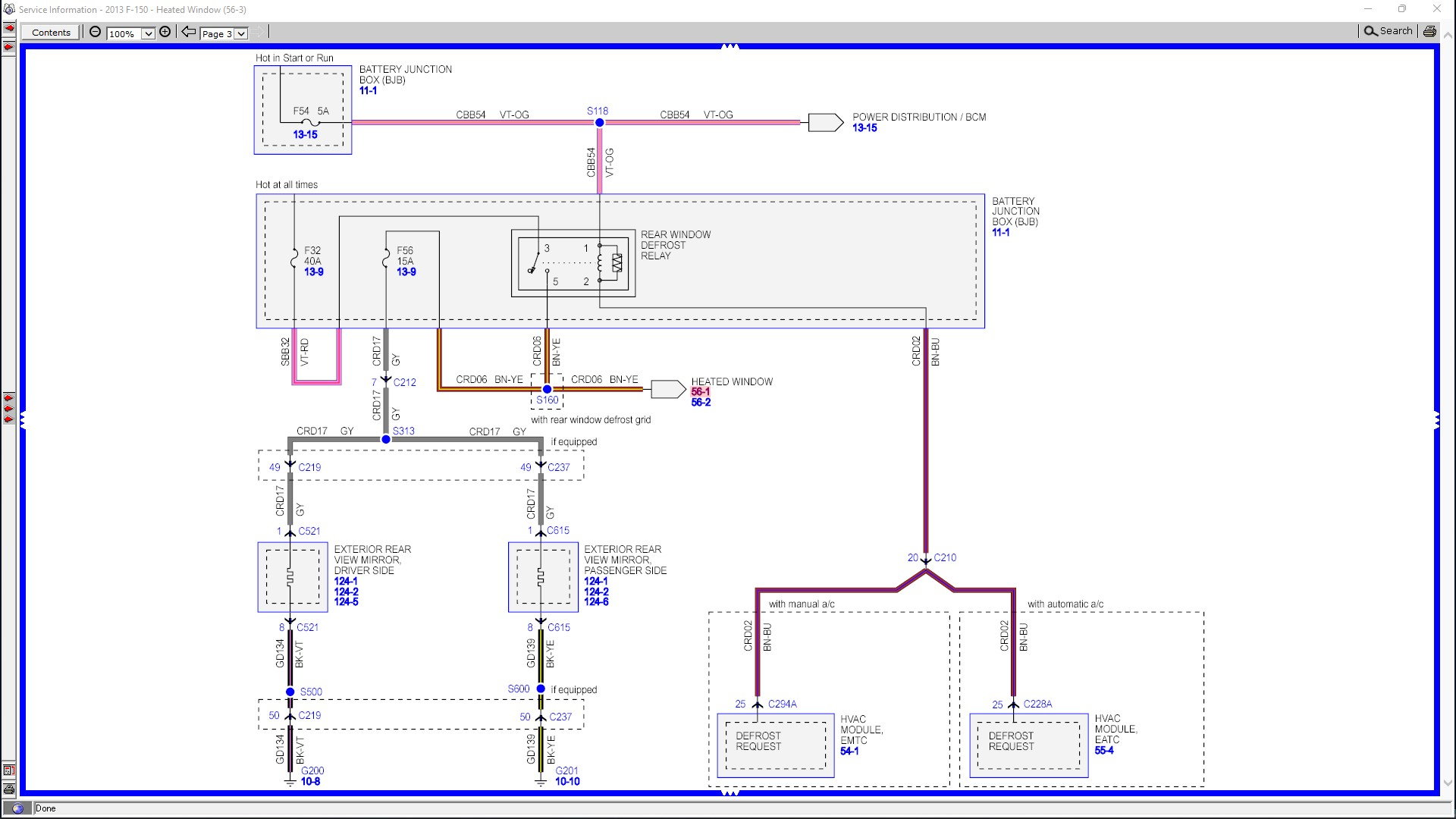
Task: Click connector label C212
Action: (405, 382)
